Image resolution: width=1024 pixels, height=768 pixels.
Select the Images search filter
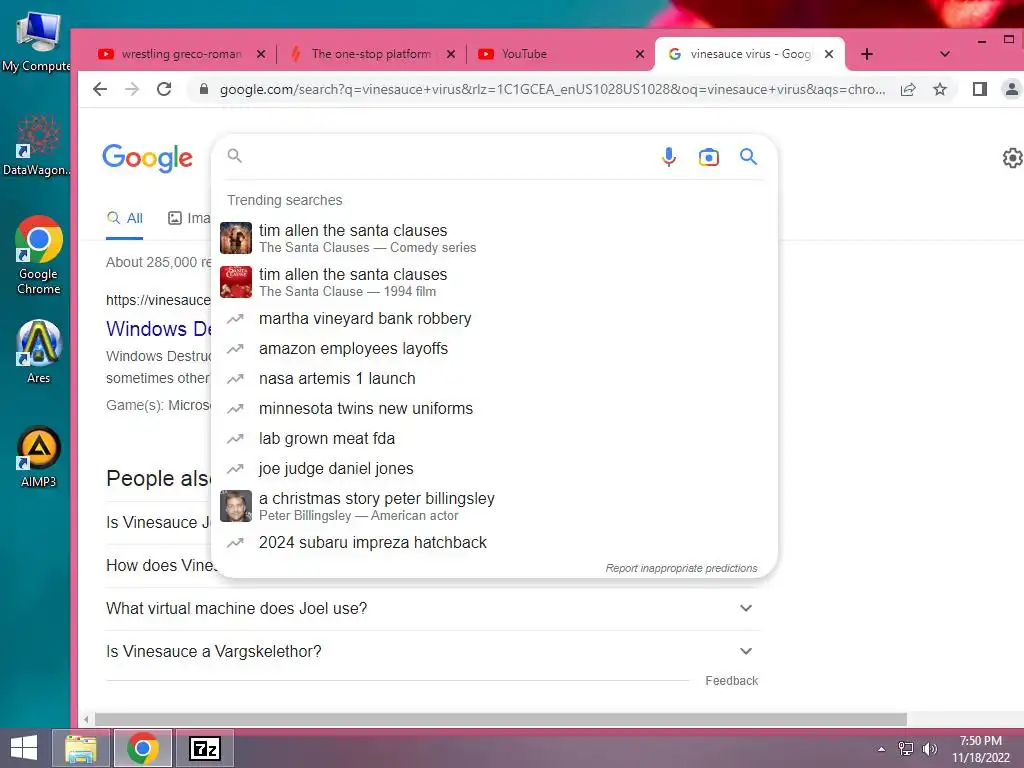[189, 218]
